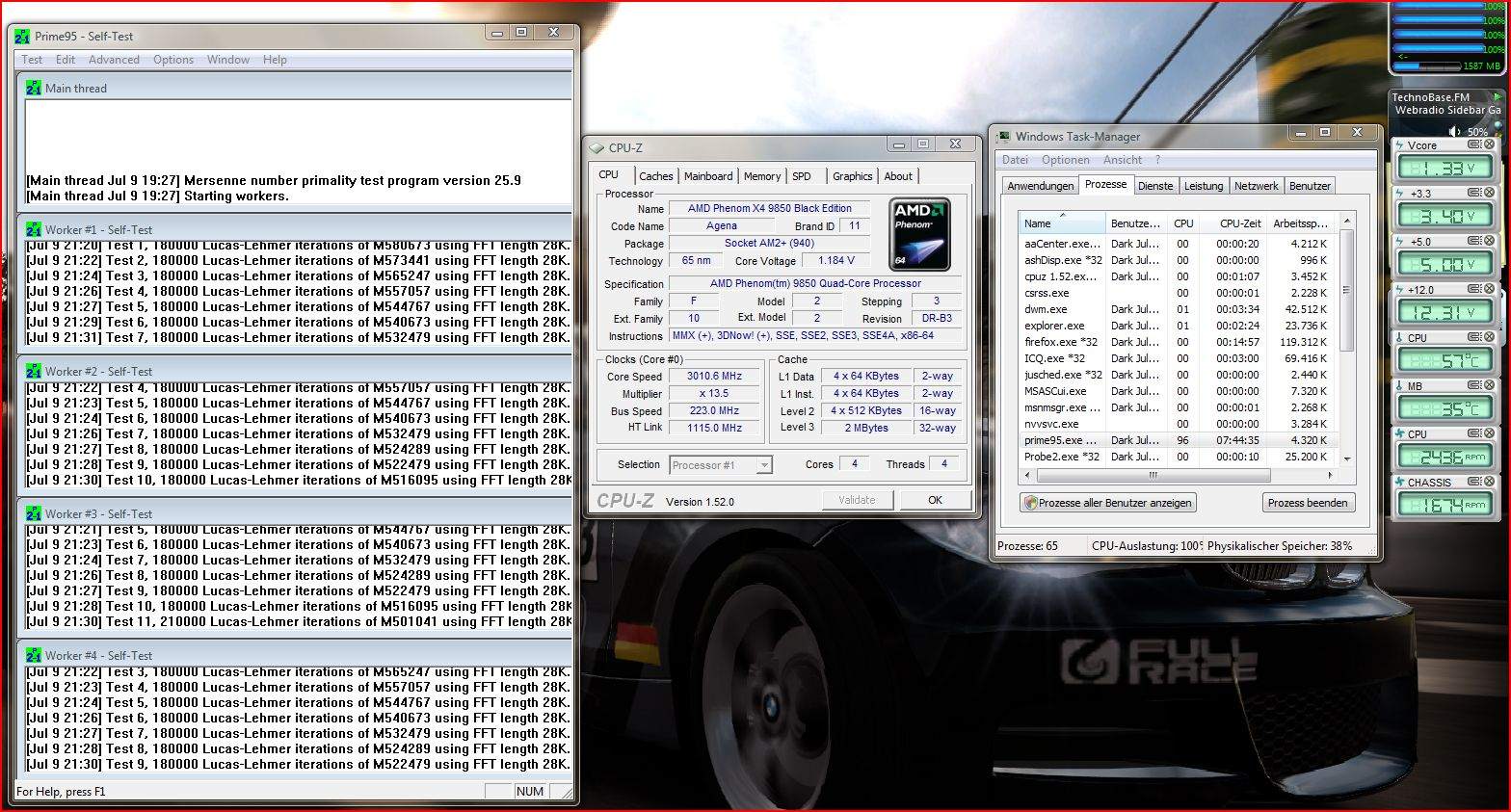Click Prozess beenden button
The image size is (1511, 812).
pos(1308,503)
